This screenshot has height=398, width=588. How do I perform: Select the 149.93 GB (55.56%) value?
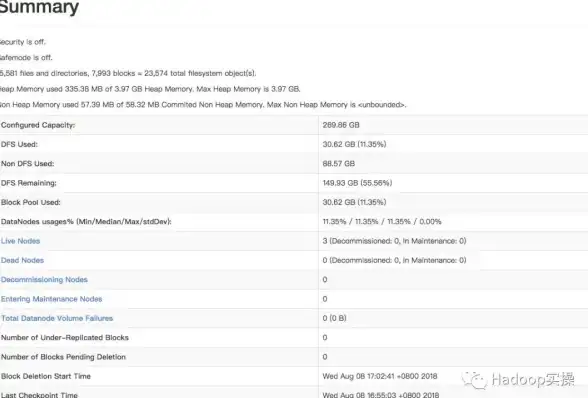pyautogui.click(x=357, y=183)
